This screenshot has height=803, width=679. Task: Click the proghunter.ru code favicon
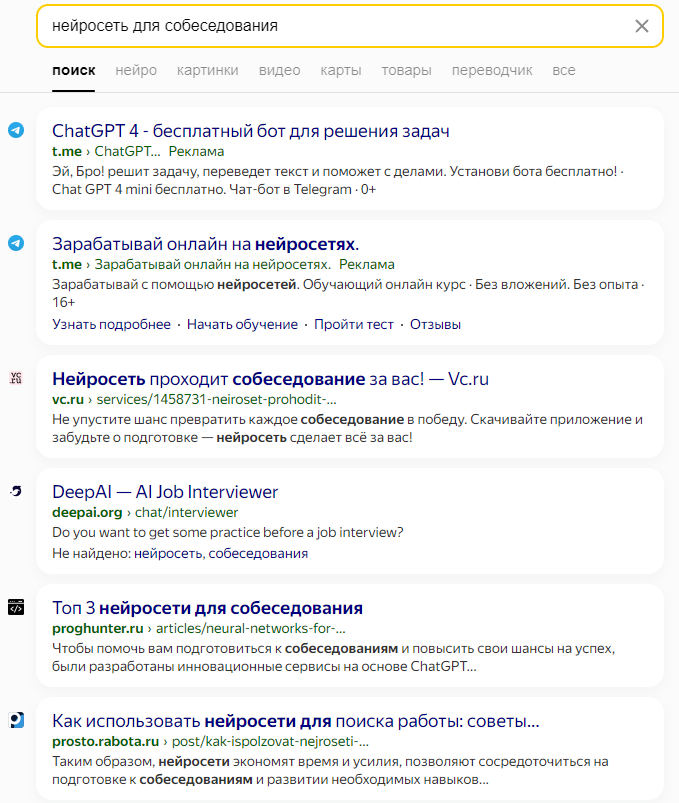(16, 607)
